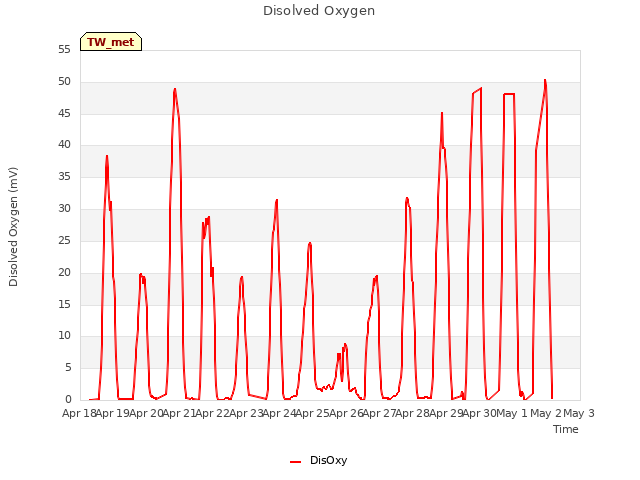Click the 10 y-axis tick label
The height and width of the screenshot is (480, 640).
tap(64, 336)
